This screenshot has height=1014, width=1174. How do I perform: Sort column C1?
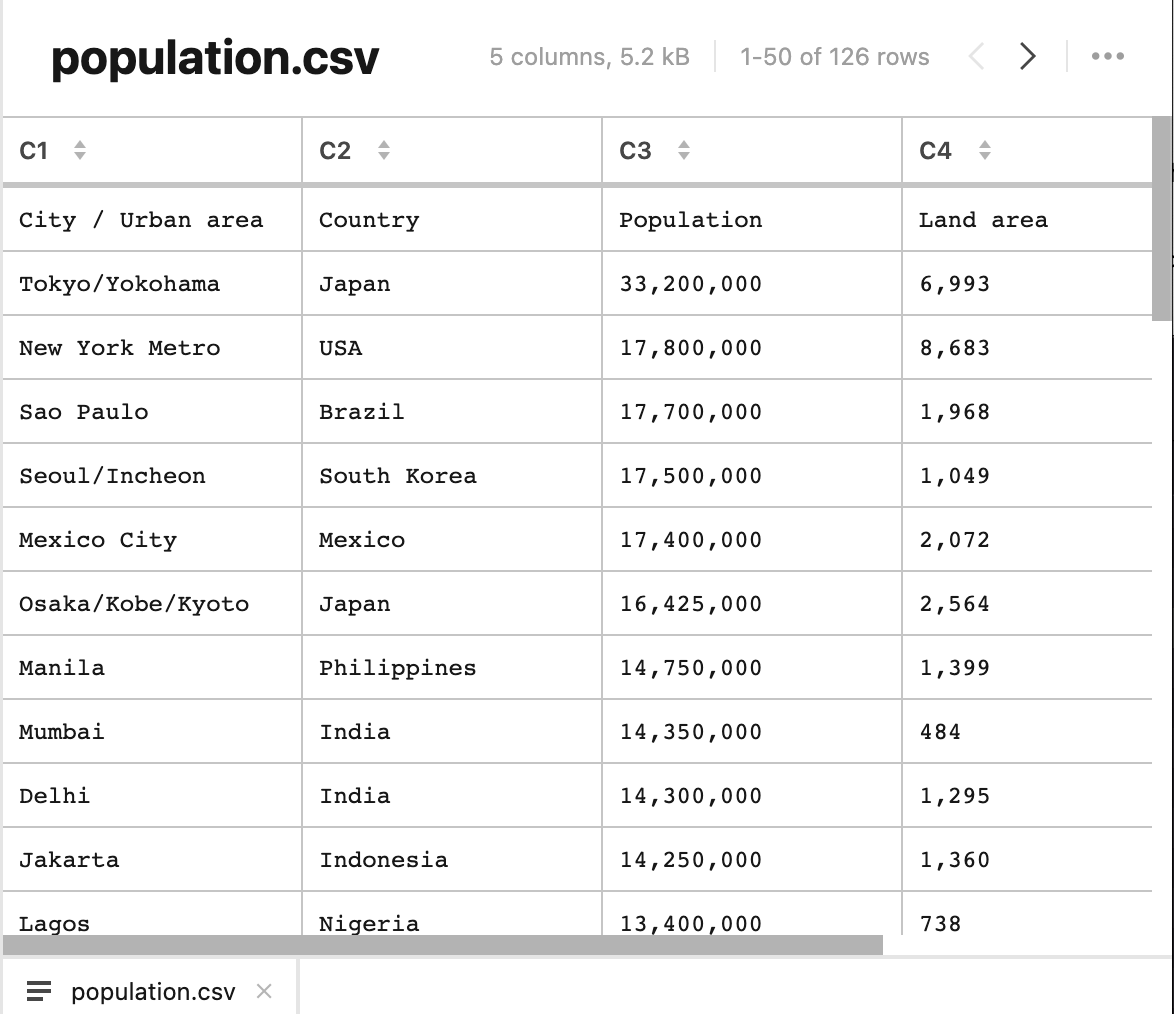pyautogui.click(x=80, y=151)
